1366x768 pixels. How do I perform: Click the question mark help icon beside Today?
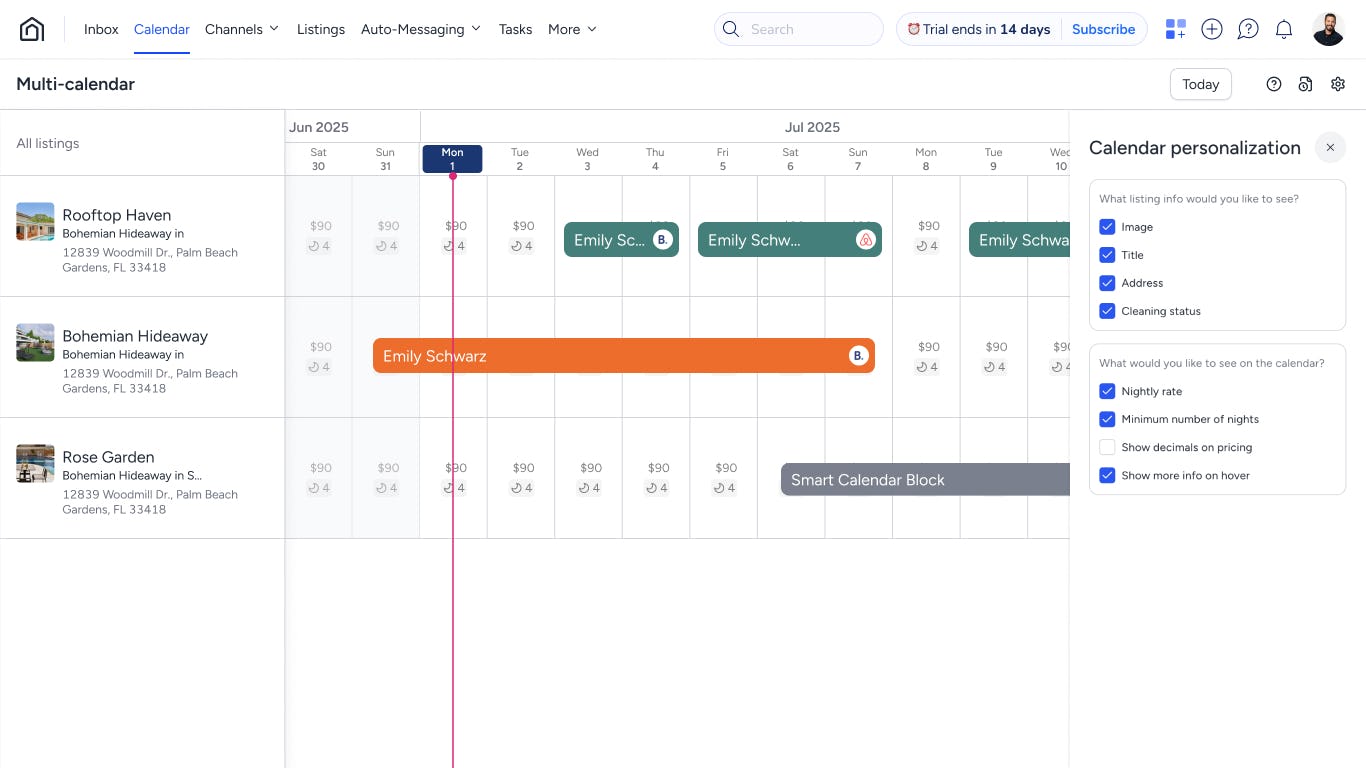coord(1273,84)
